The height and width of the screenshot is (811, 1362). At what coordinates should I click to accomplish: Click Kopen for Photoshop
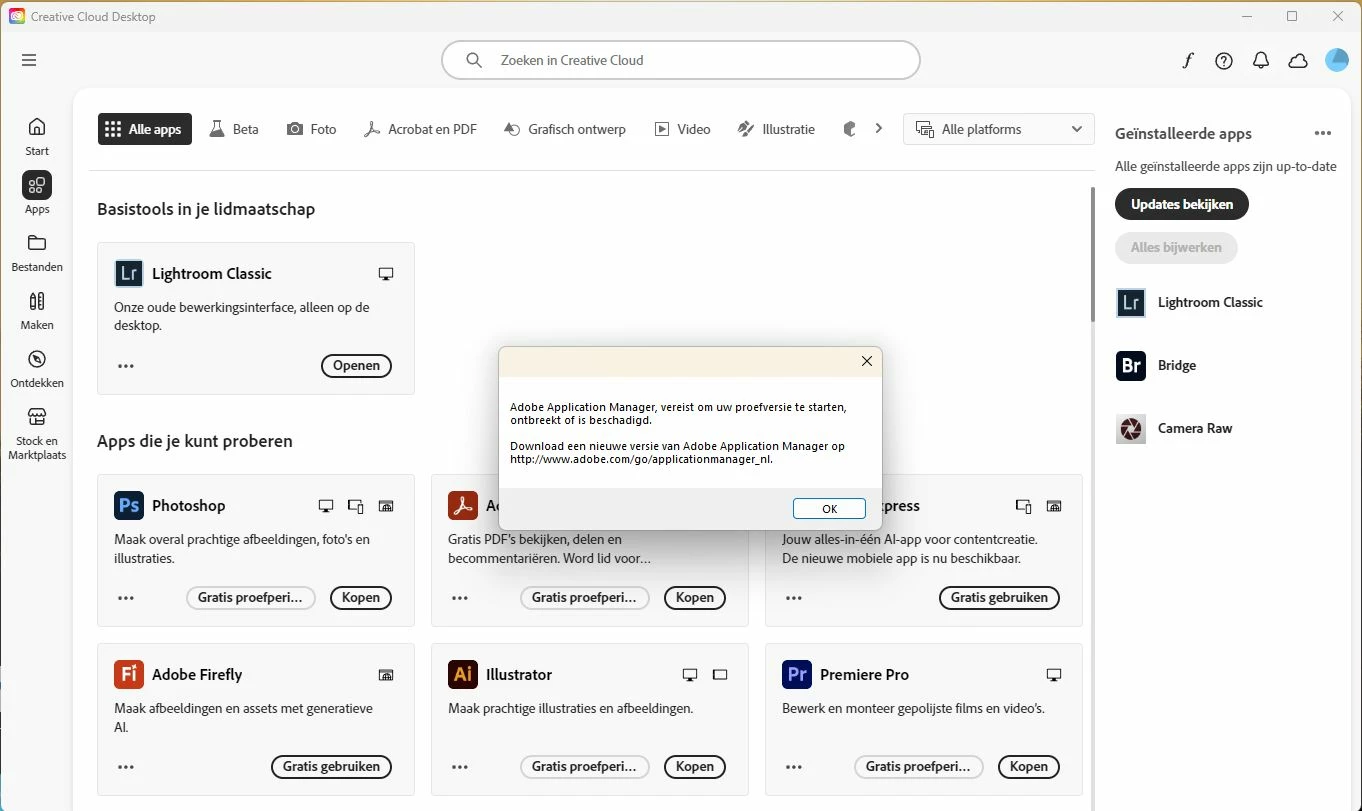click(x=361, y=598)
